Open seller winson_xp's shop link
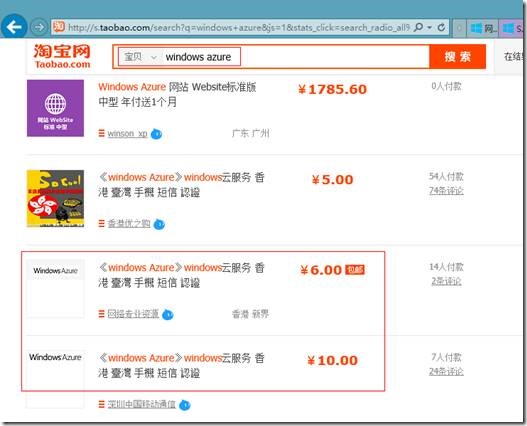 pyautogui.click(x=127, y=133)
